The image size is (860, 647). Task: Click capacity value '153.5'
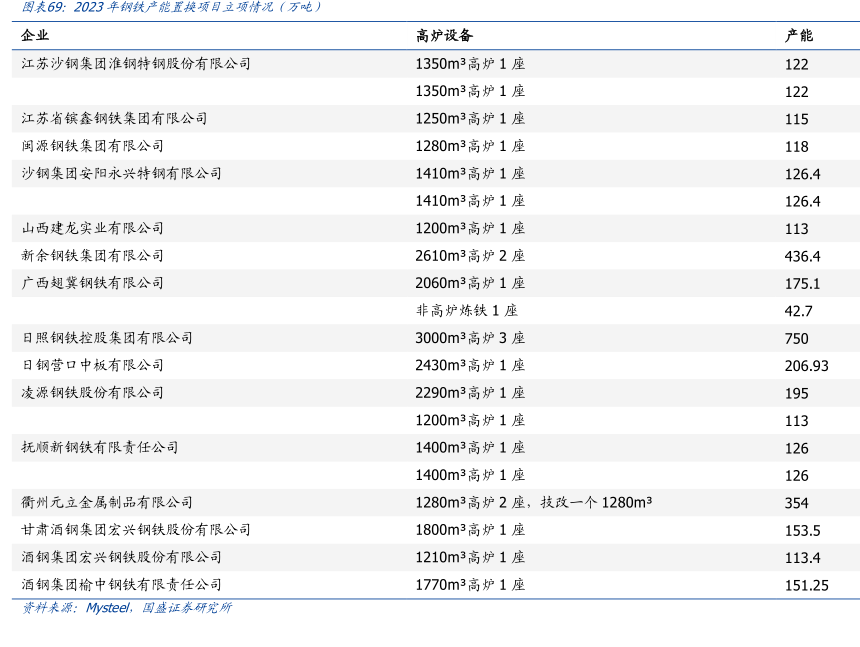tap(802, 531)
